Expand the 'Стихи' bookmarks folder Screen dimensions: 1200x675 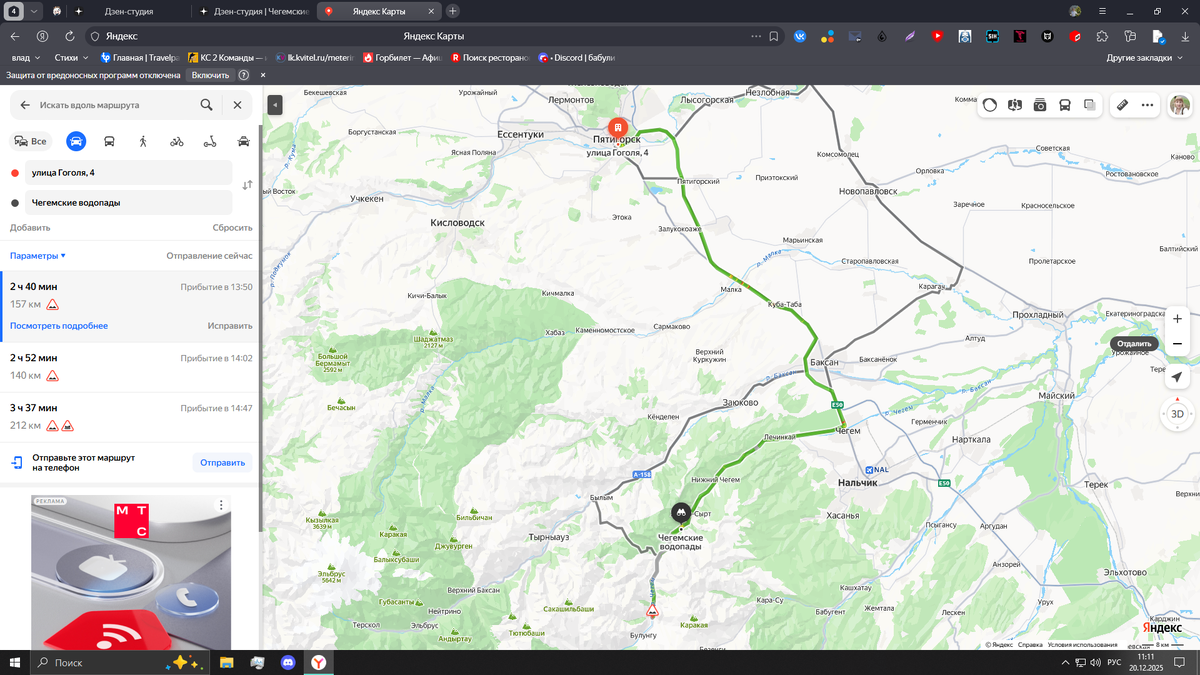point(71,58)
